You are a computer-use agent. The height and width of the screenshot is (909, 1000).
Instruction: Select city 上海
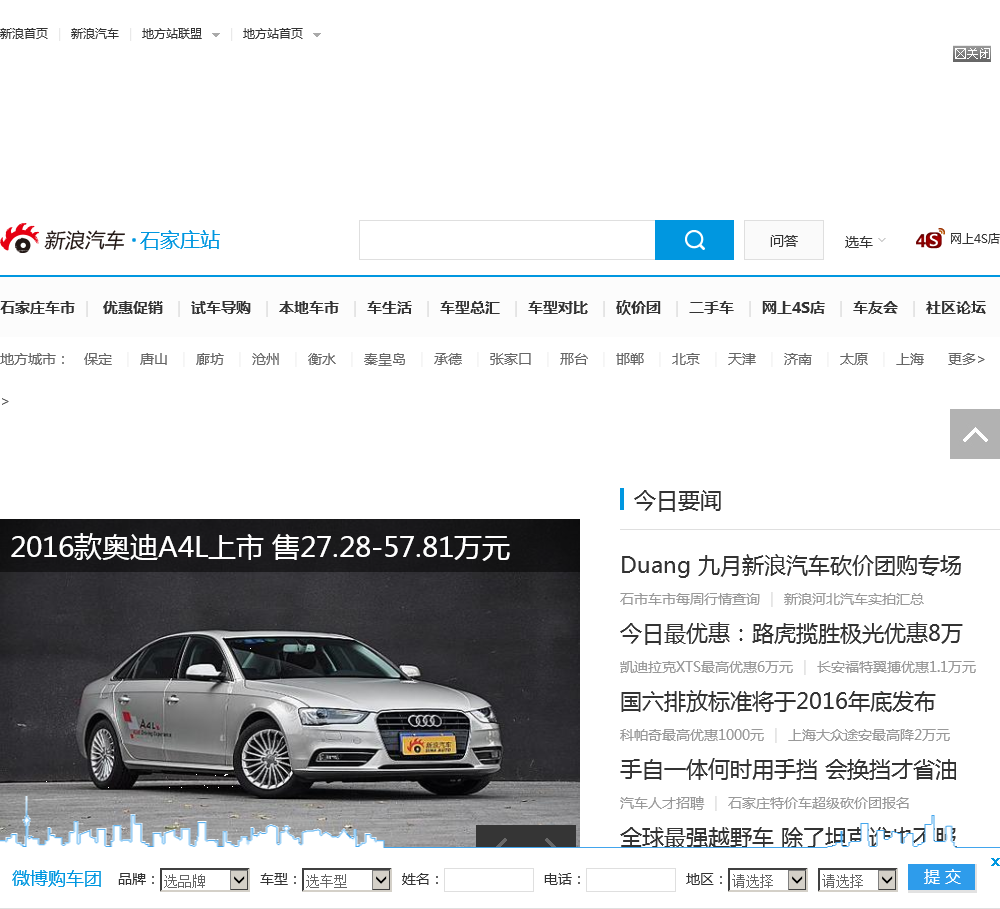[909, 359]
